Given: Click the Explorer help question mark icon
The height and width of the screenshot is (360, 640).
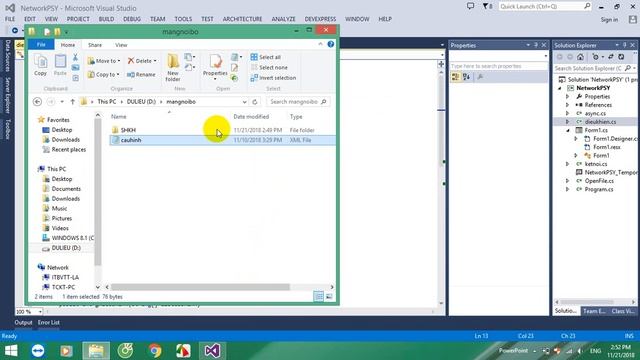Looking at the screenshot, I should pyautogui.click(x=331, y=44).
